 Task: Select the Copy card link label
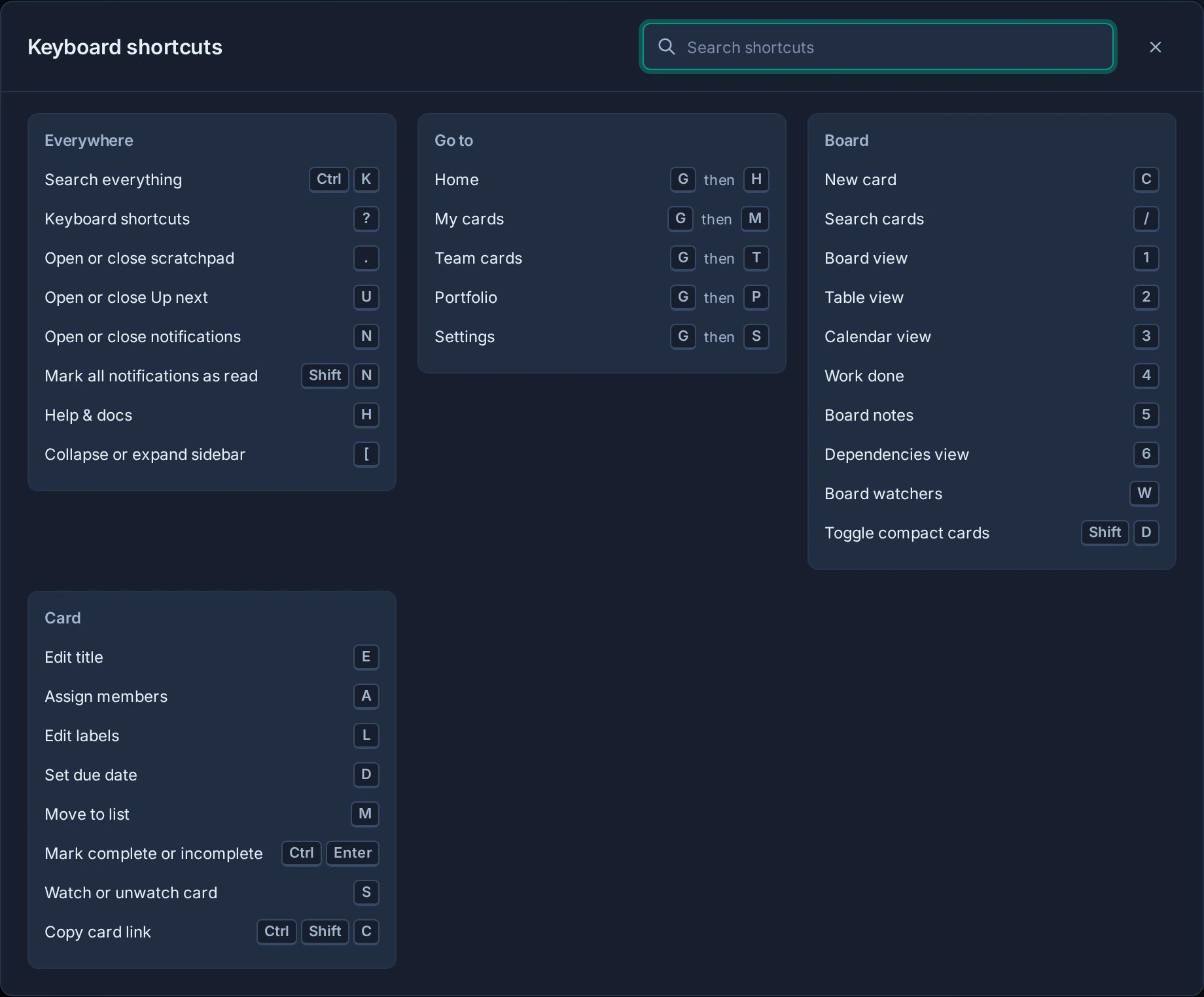(x=97, y=932)
